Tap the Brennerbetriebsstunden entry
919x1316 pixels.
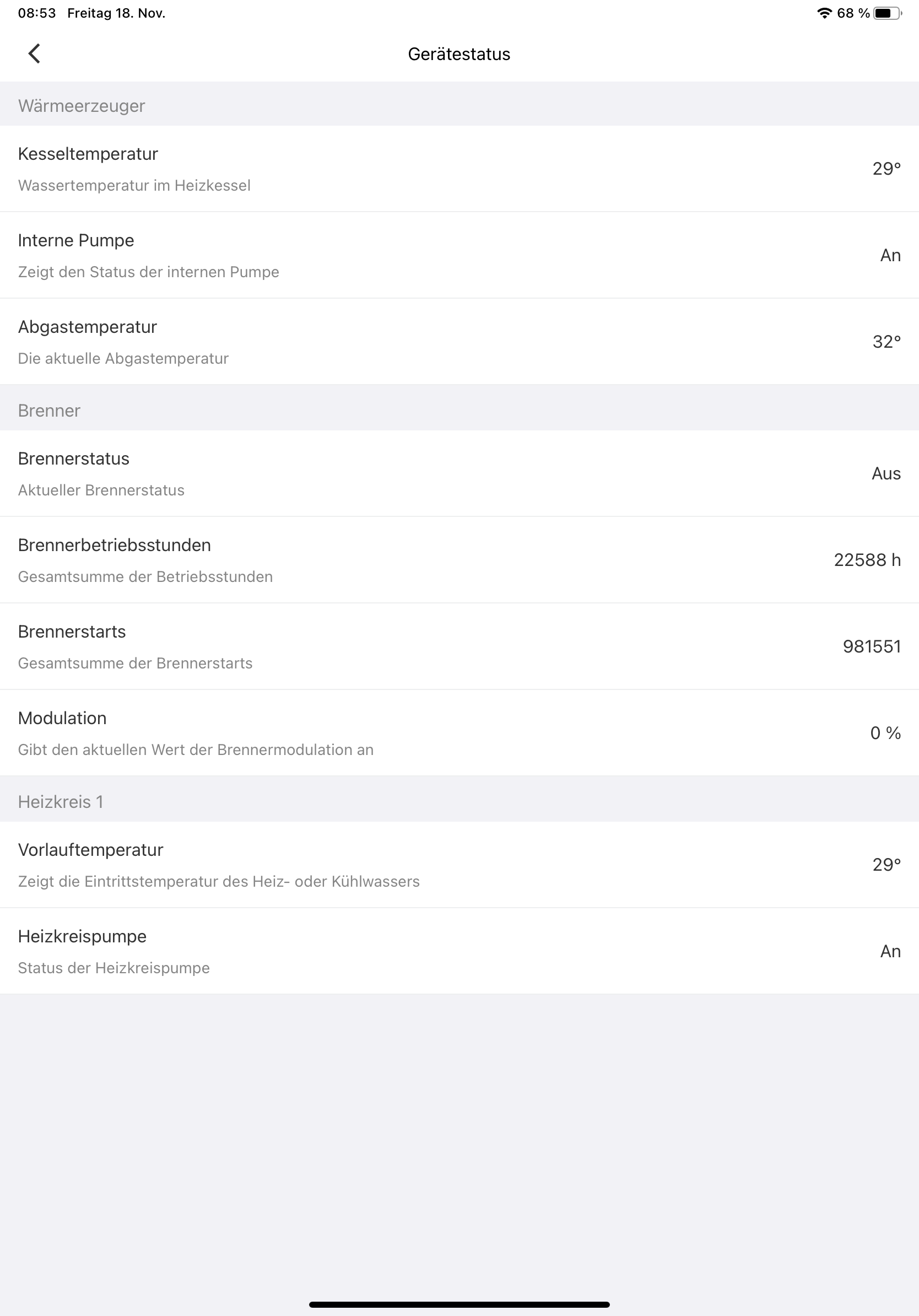click(x=458, y=560)
